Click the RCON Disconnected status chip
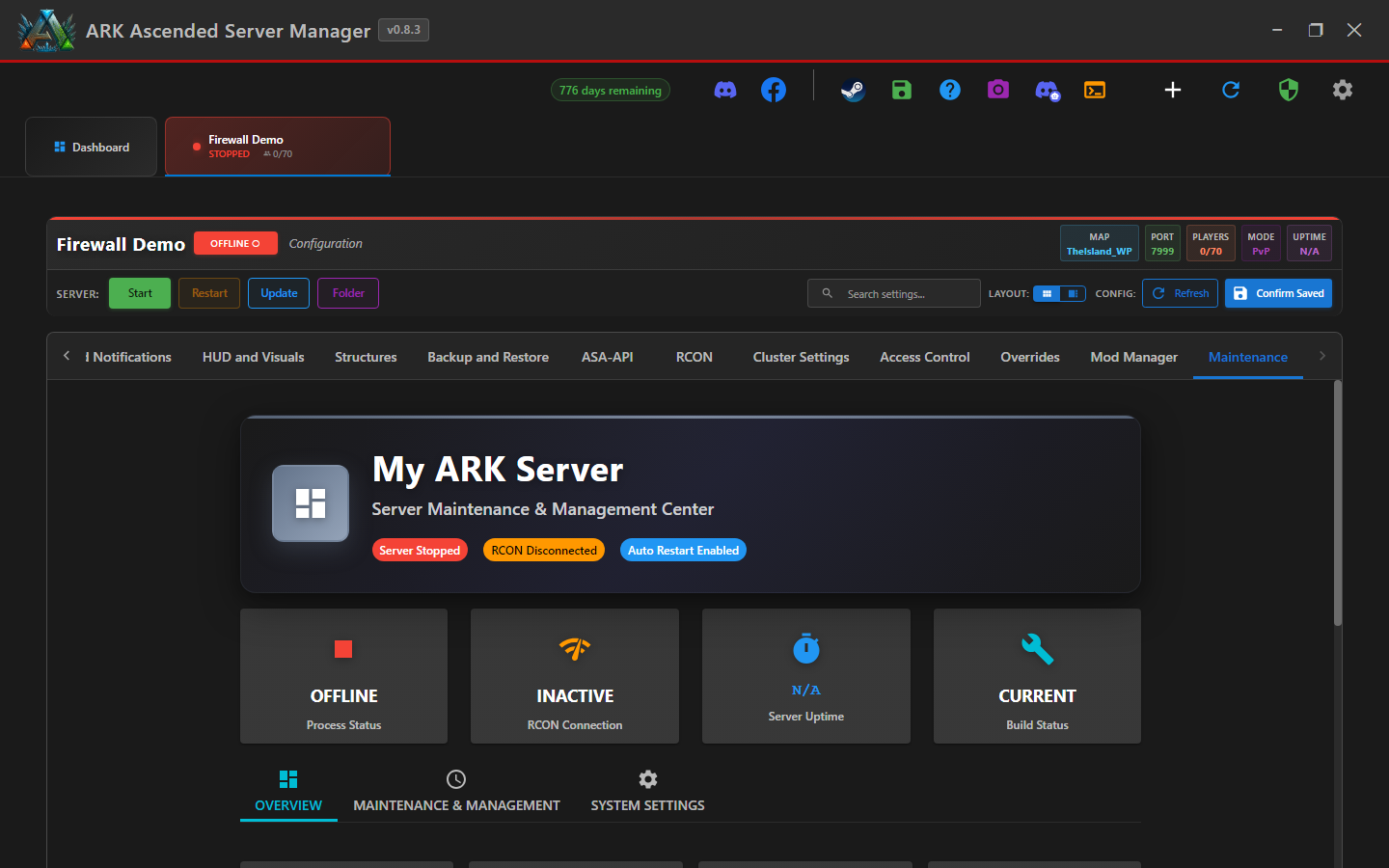Screen dimensions: 1389x868 (544, 550)
